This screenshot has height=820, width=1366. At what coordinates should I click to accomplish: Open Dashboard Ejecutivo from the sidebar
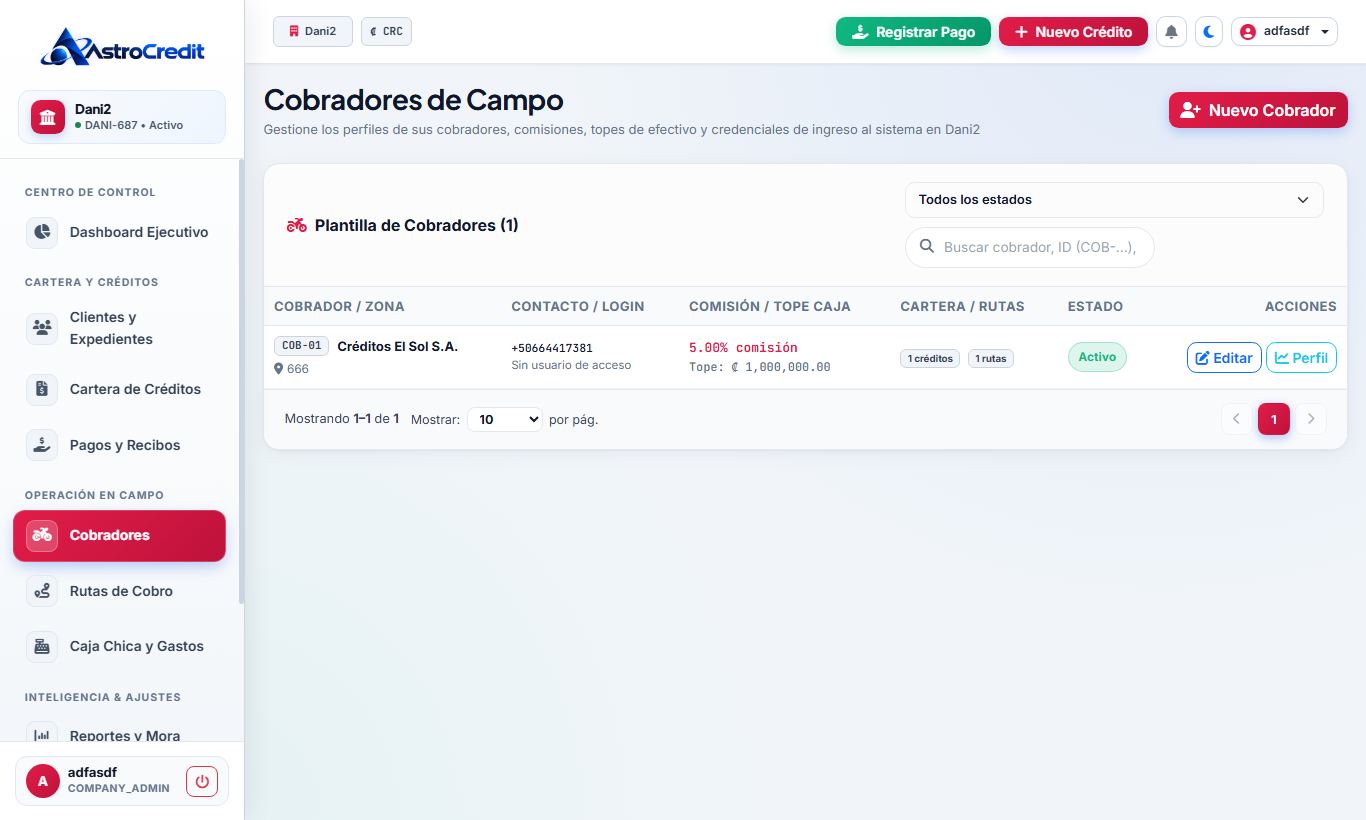[119, 232]
